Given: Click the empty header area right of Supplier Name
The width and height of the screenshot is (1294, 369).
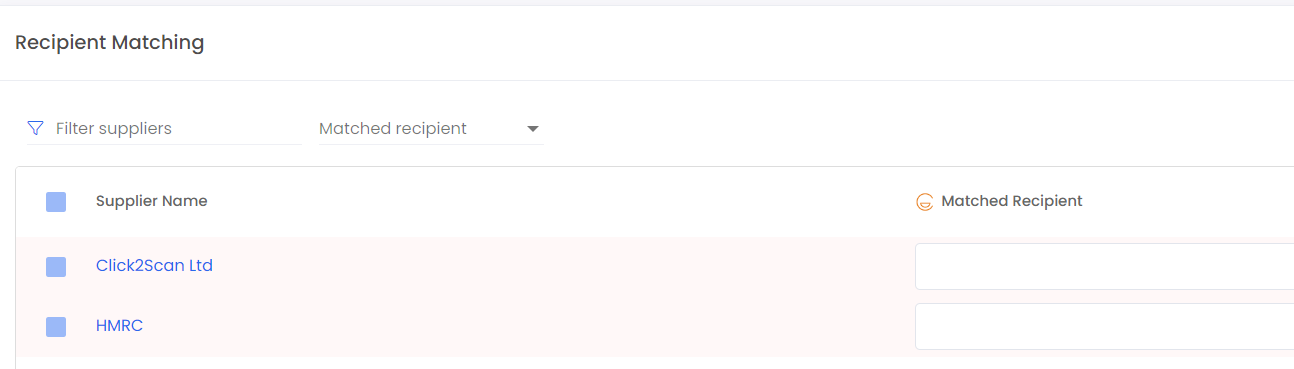Looking at the screenshot, I should tap(560, 202).
